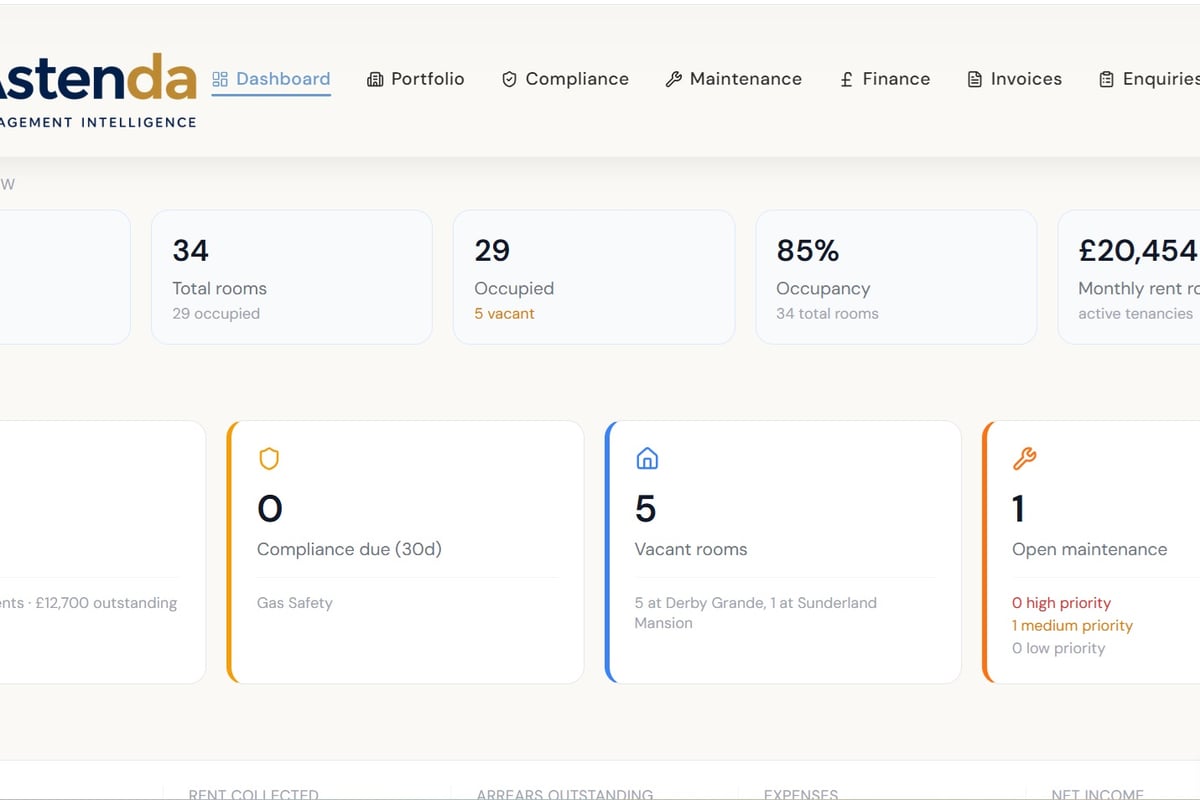1200x800 pixels.
Task: Select the 34 Total rooms stat card
Action: pyautogui.click(x=292, y=277)
